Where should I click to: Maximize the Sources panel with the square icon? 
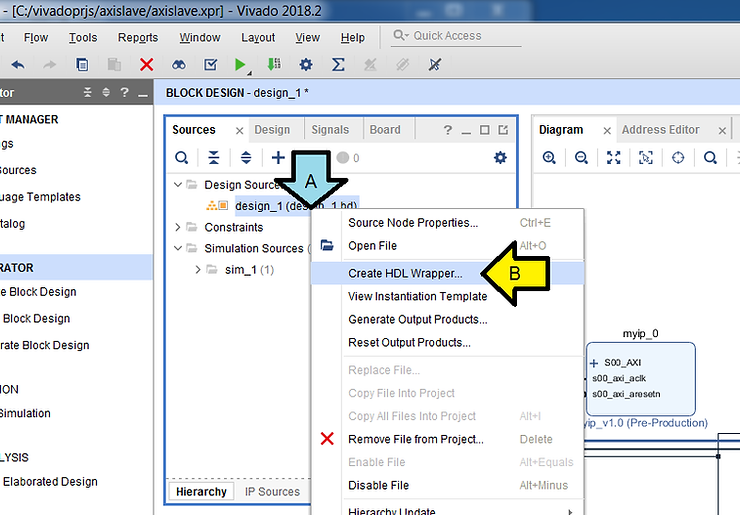(x=484, y=130)
